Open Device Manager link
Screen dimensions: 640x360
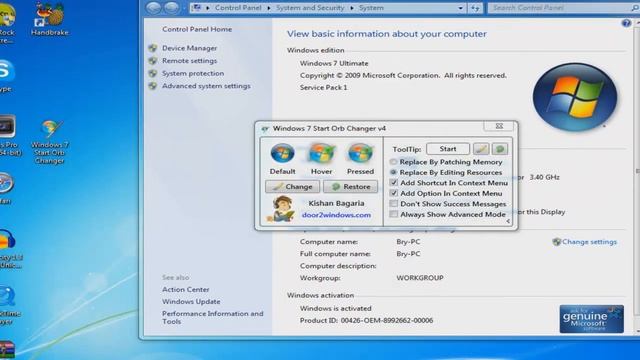[x=189, y=48]
